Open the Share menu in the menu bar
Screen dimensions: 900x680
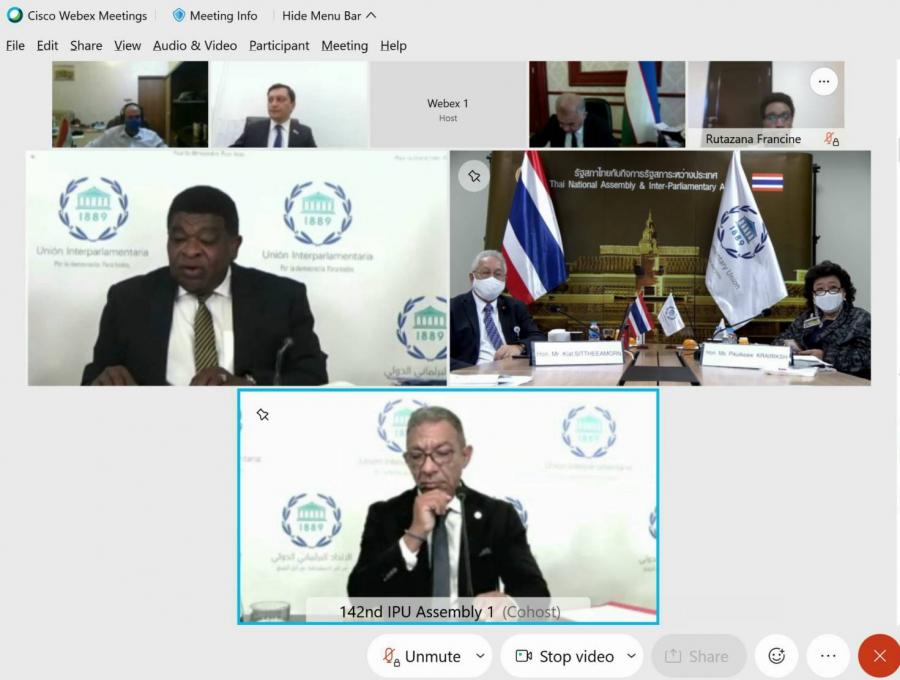[x=86, y=45]
